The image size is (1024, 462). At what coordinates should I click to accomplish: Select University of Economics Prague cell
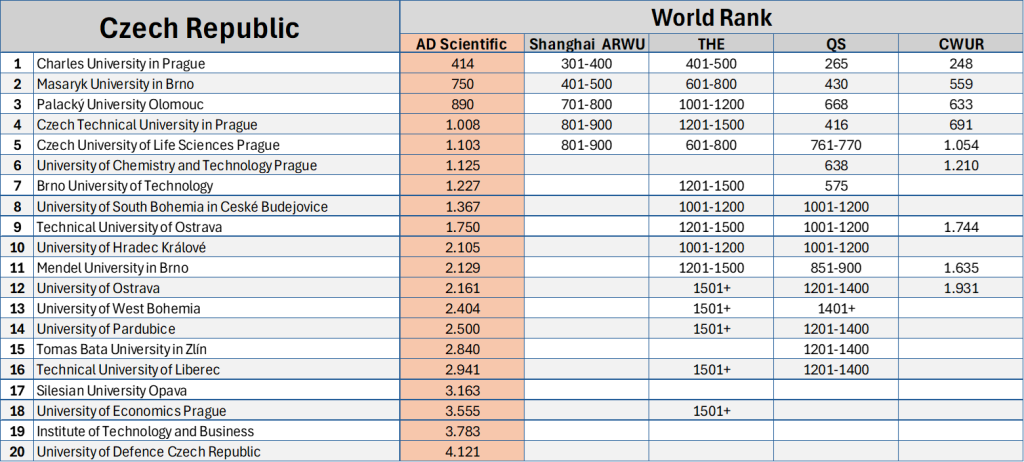131,411
